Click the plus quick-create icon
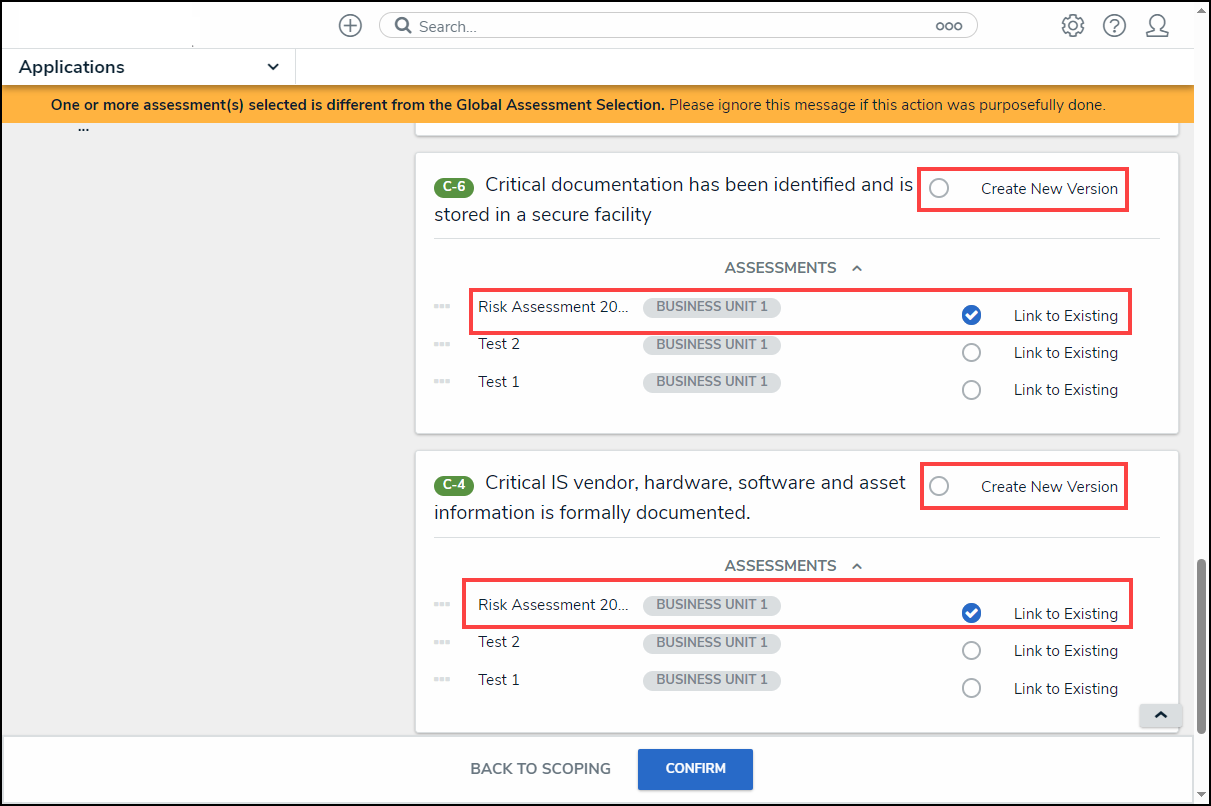This screenshot has height=806, width=1211. (x=350, y=26)
